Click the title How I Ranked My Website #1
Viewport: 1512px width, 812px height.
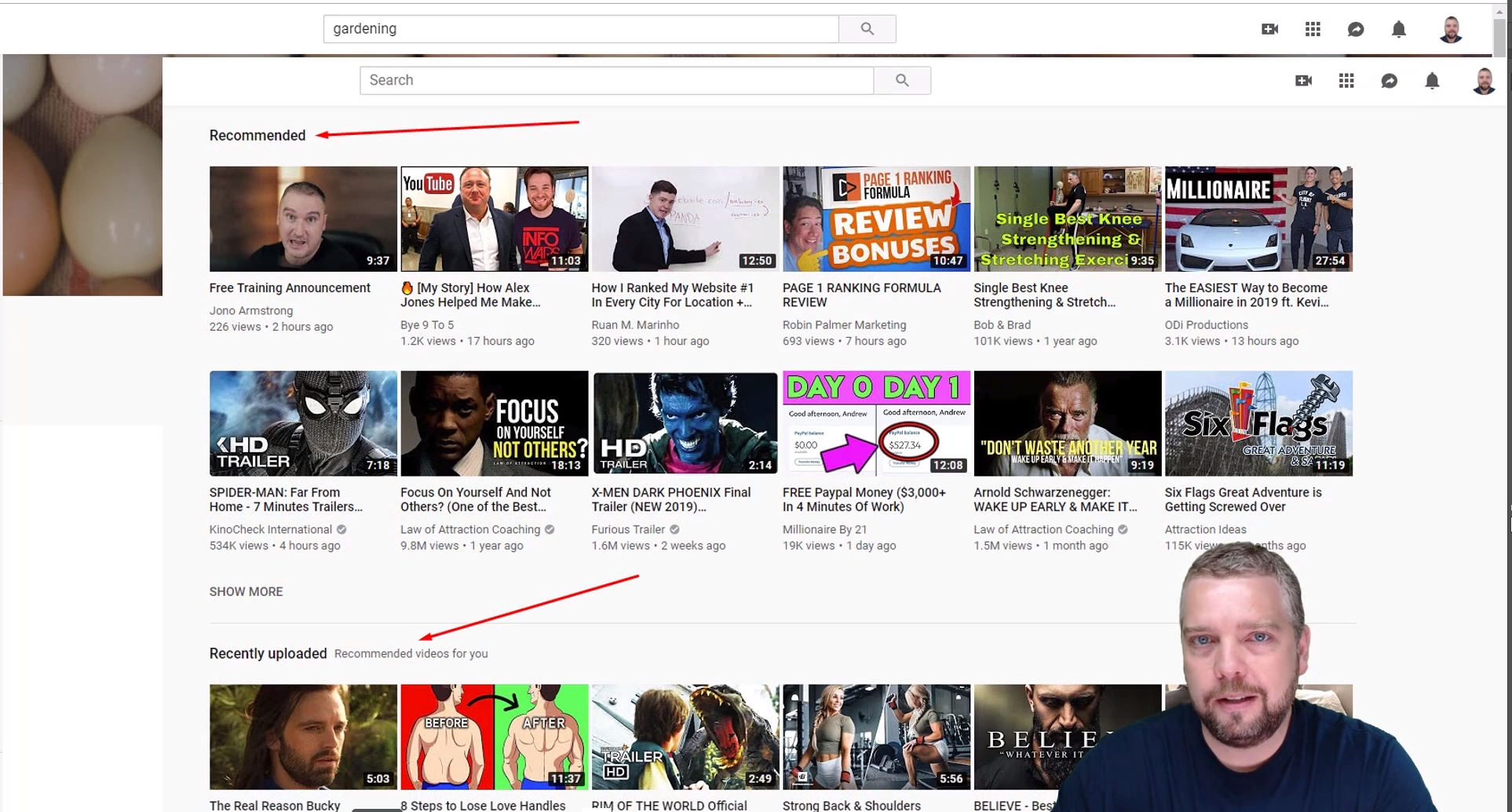672,295
